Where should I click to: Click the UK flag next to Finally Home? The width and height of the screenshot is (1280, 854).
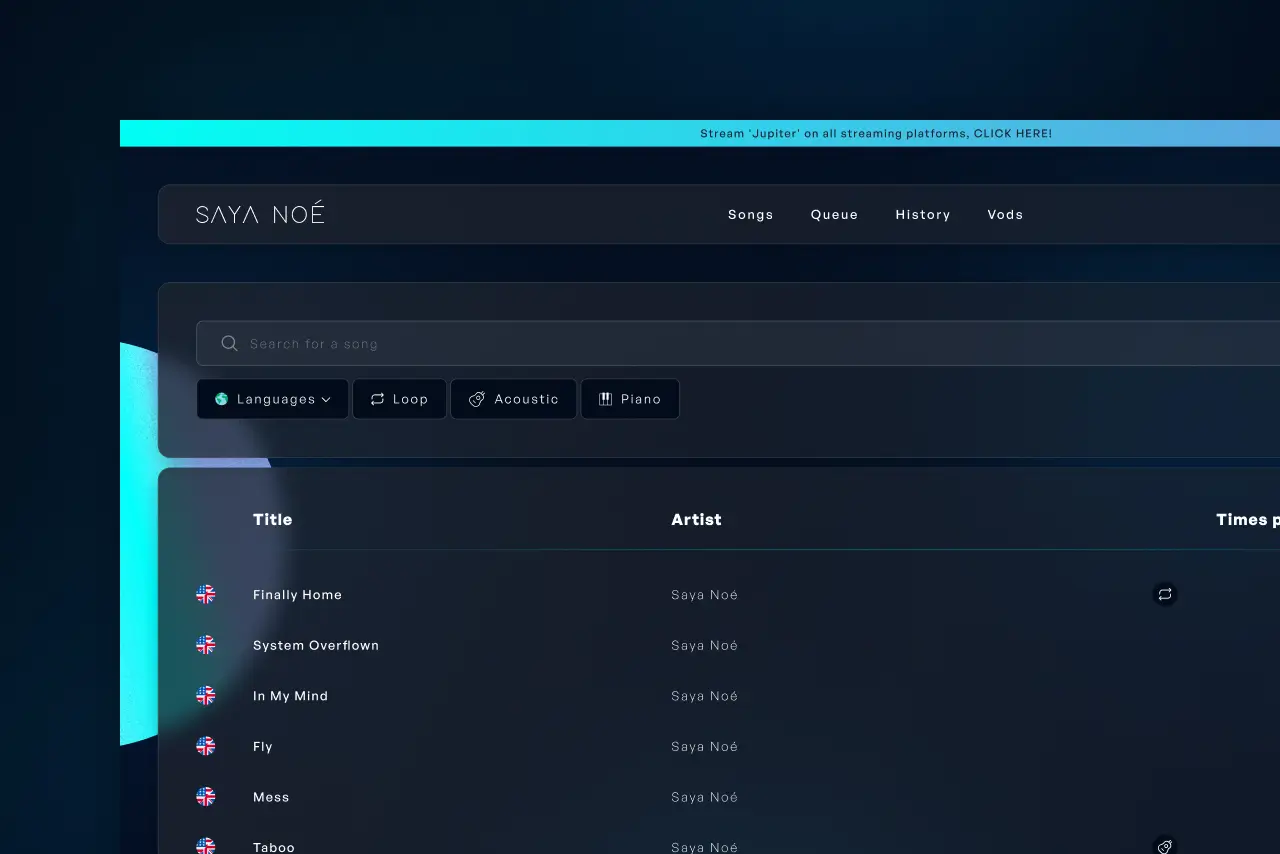(205, 594)
